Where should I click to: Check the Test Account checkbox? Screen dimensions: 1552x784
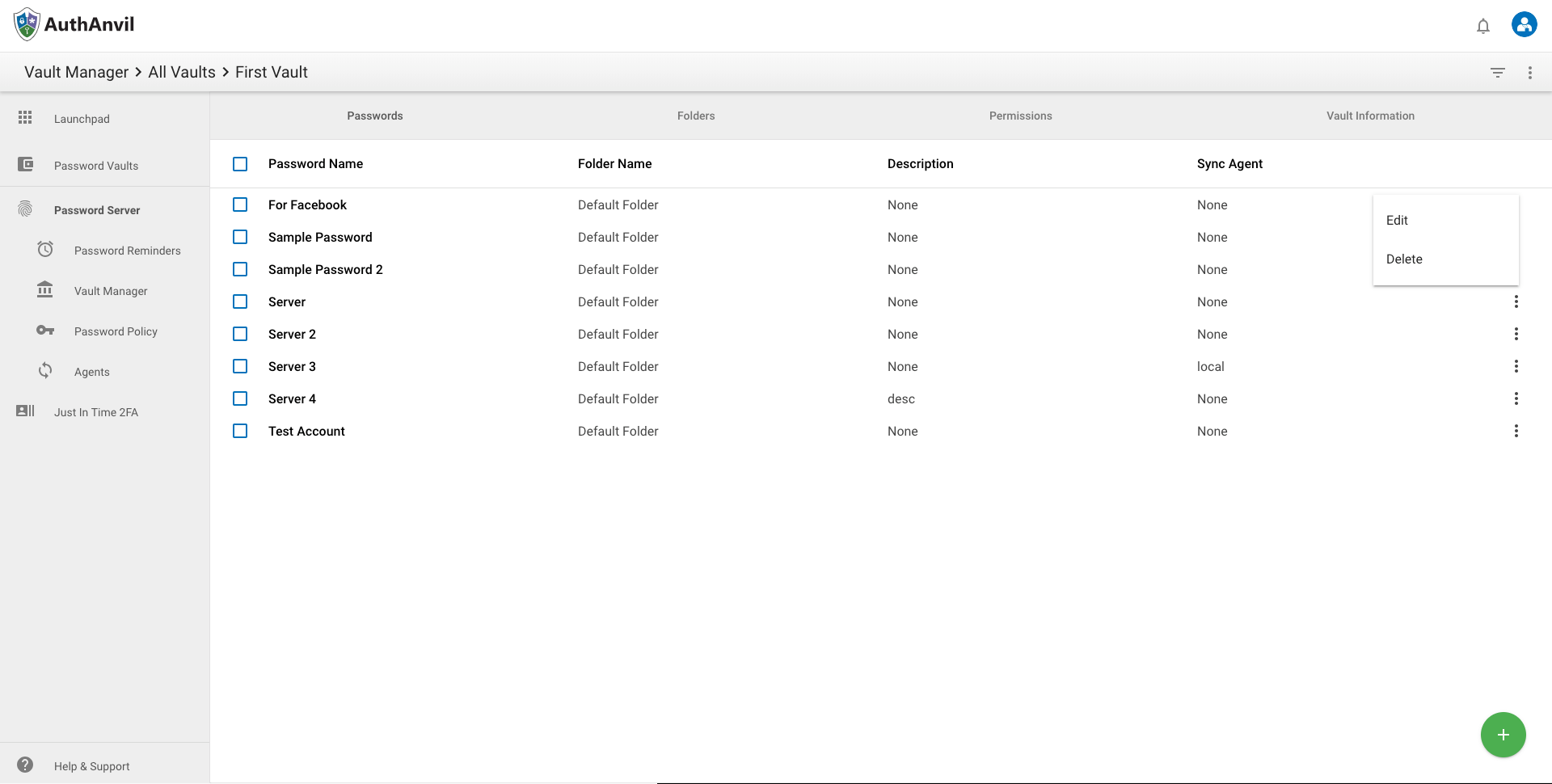(240, 431)
